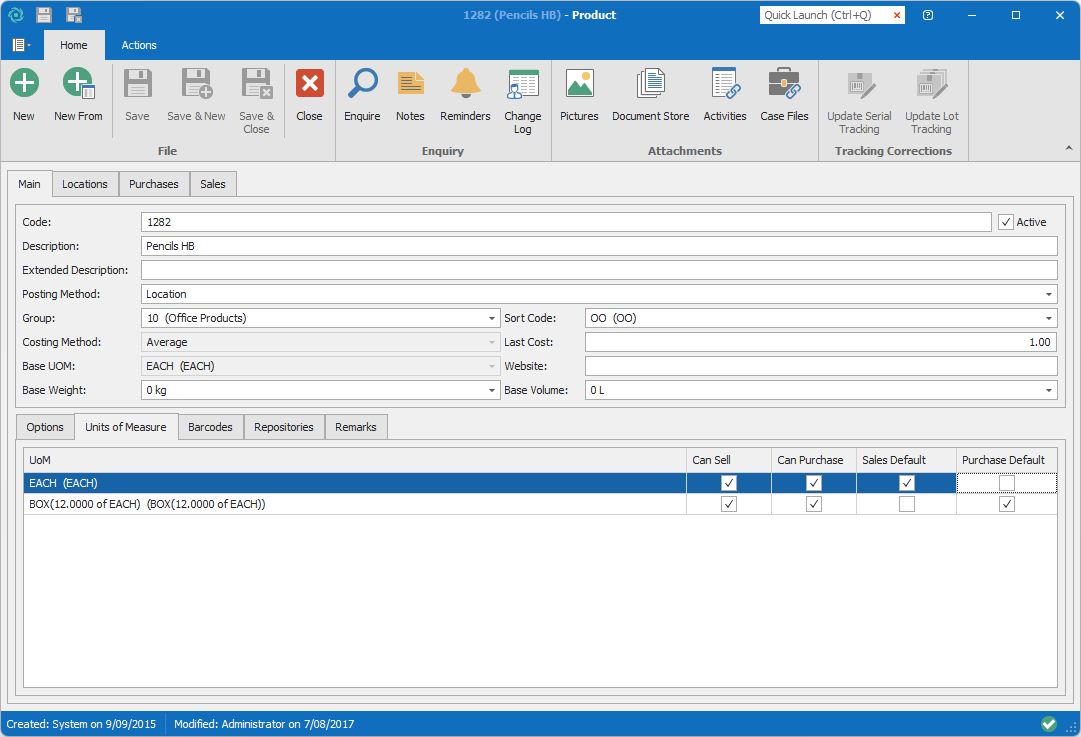1081x737 pixels.
Task: Untick the Active checkbox
Action: 1006,222
